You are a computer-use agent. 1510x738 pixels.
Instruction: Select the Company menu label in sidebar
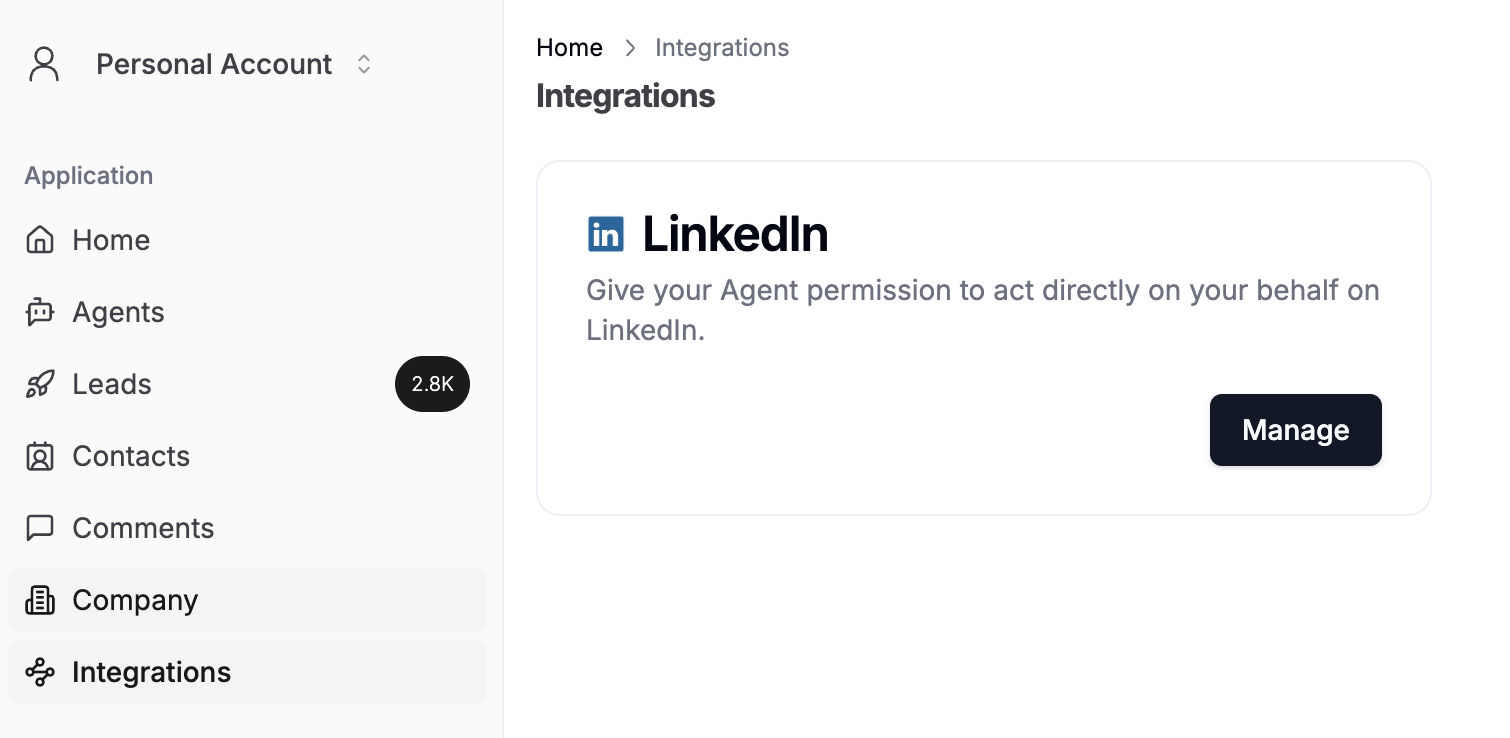(135, 600)
